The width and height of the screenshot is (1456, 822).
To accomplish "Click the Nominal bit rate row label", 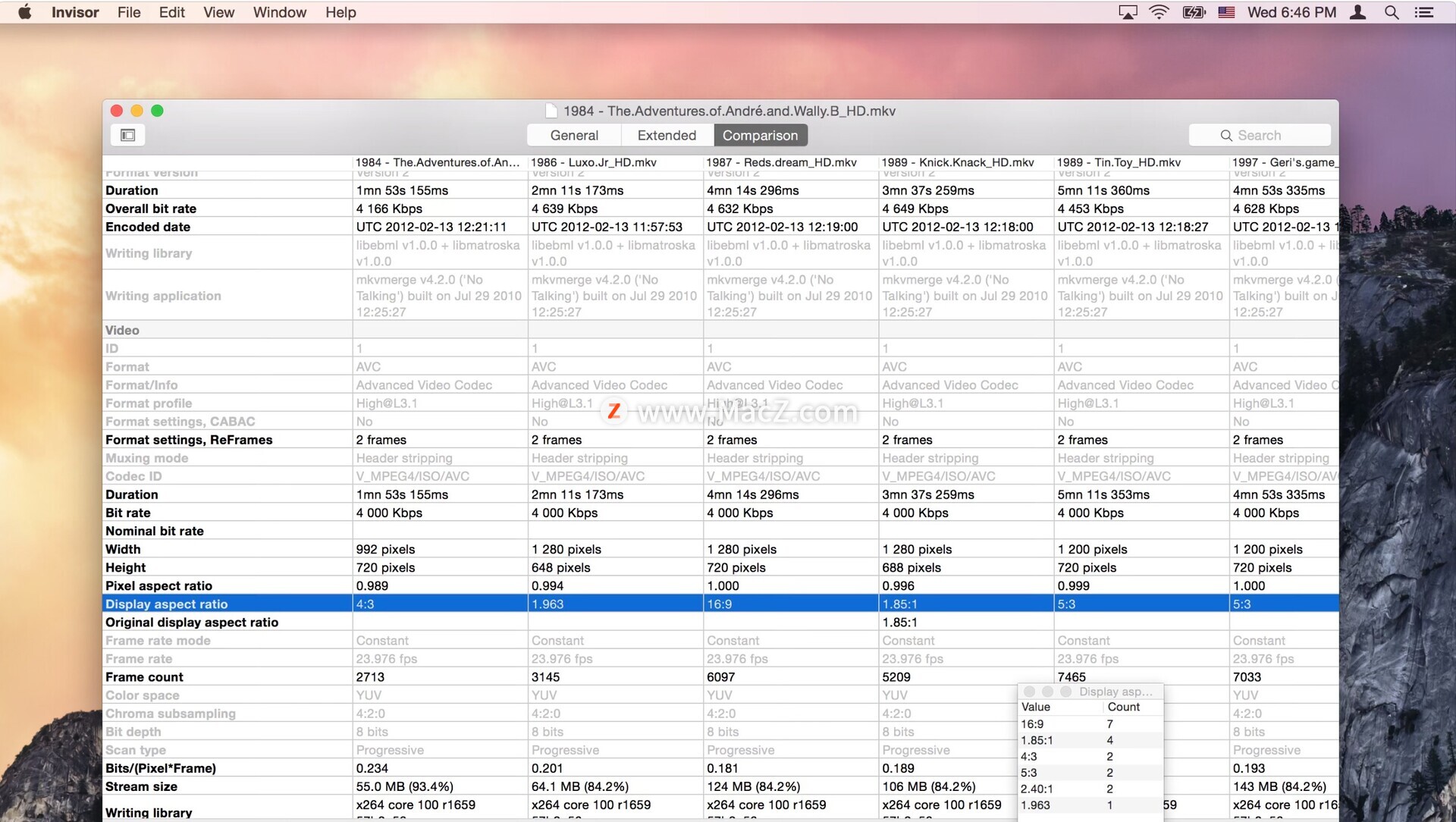I will [x=155, y=531].
